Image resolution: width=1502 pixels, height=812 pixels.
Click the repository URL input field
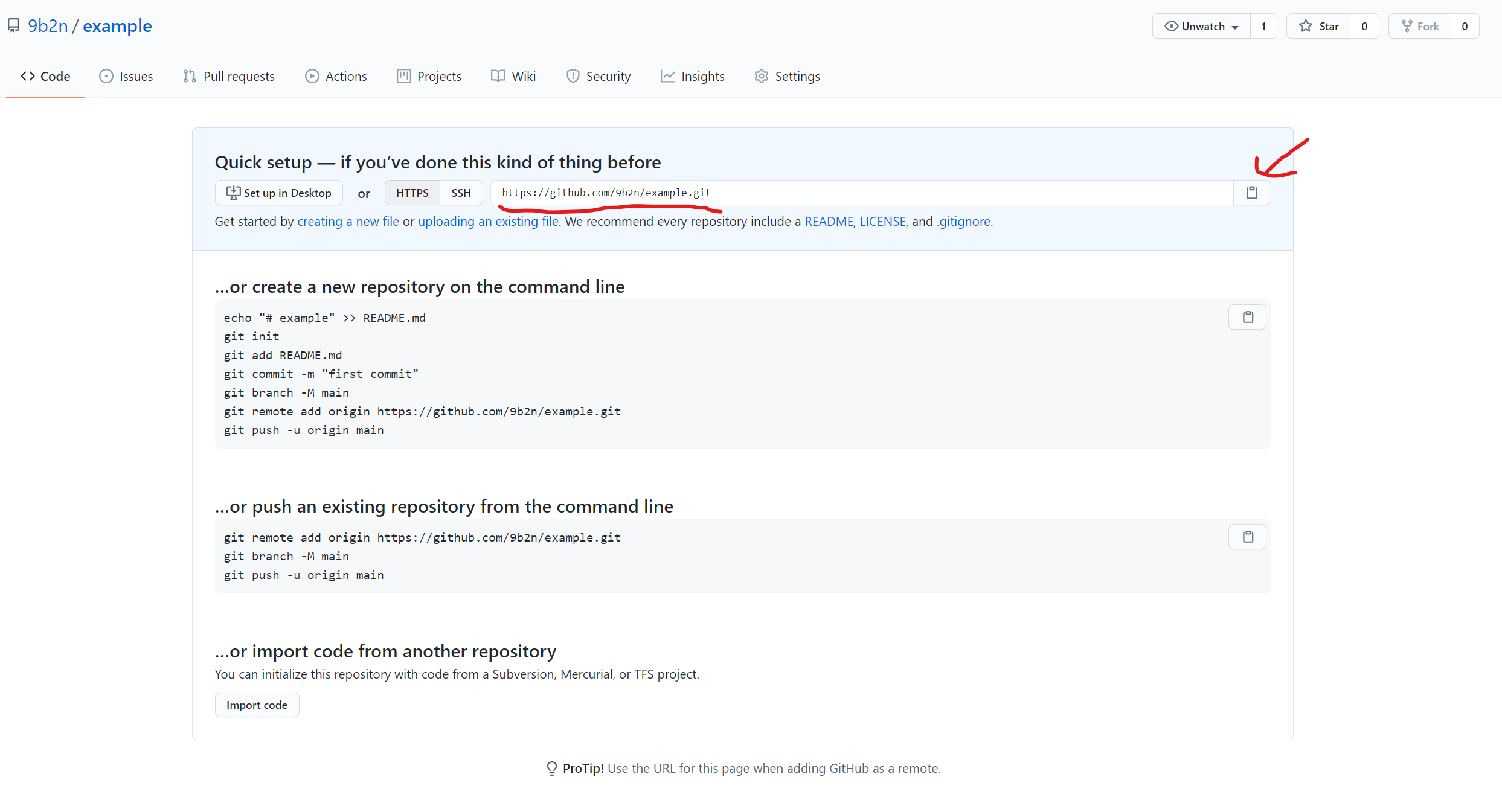click(862, 193)
